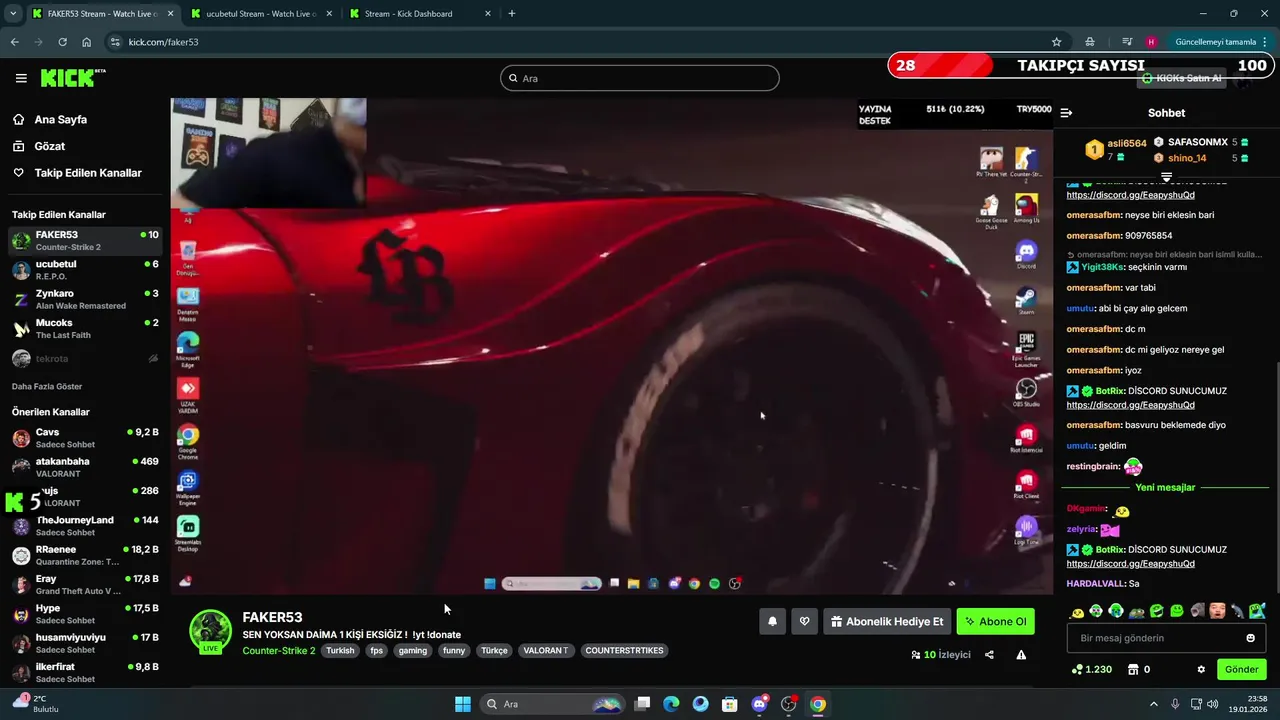Open Windows Start menu

463,704
